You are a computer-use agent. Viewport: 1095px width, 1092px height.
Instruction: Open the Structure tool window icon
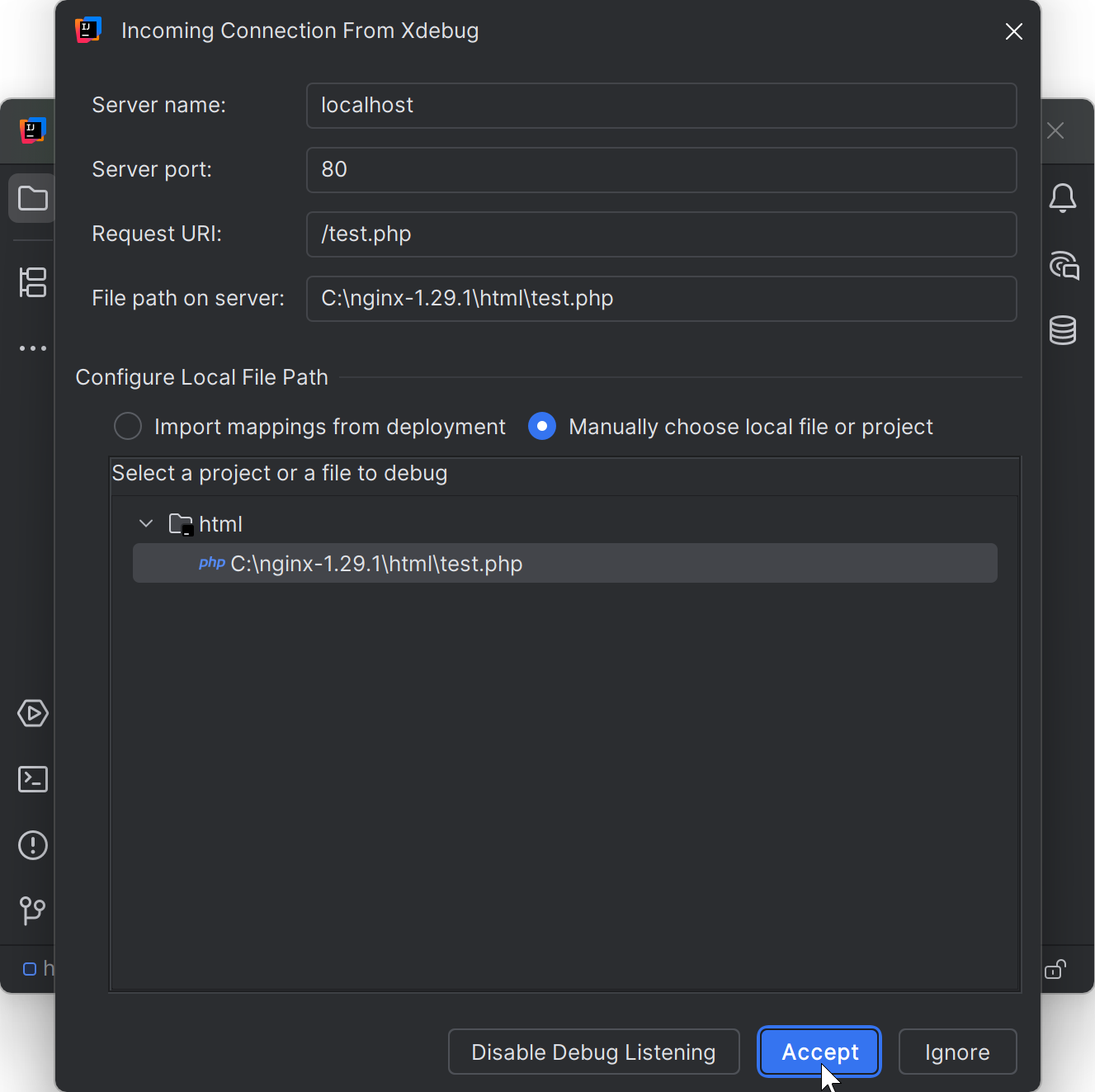click(33, 282)
